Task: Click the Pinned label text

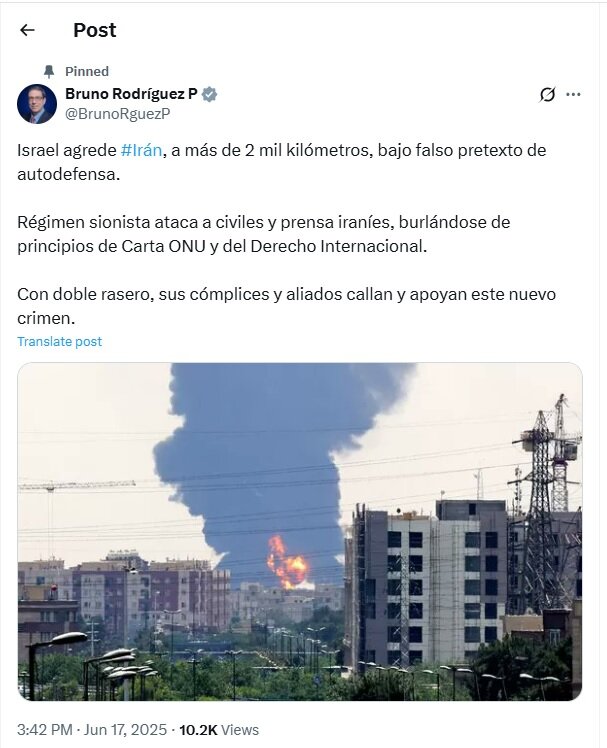Action: tap(87, 72)
